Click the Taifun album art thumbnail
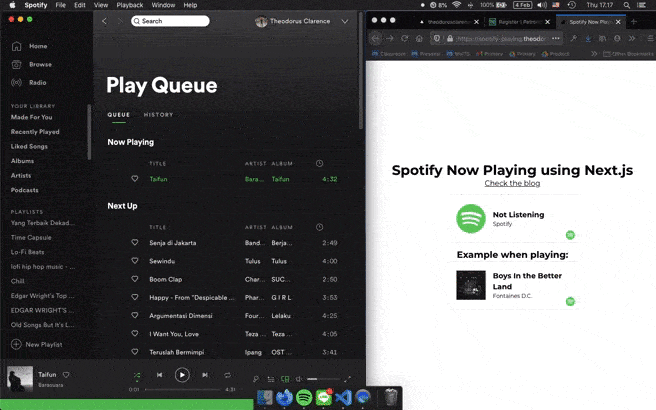Viewport: 656px width, 410px height. (20, 379)
